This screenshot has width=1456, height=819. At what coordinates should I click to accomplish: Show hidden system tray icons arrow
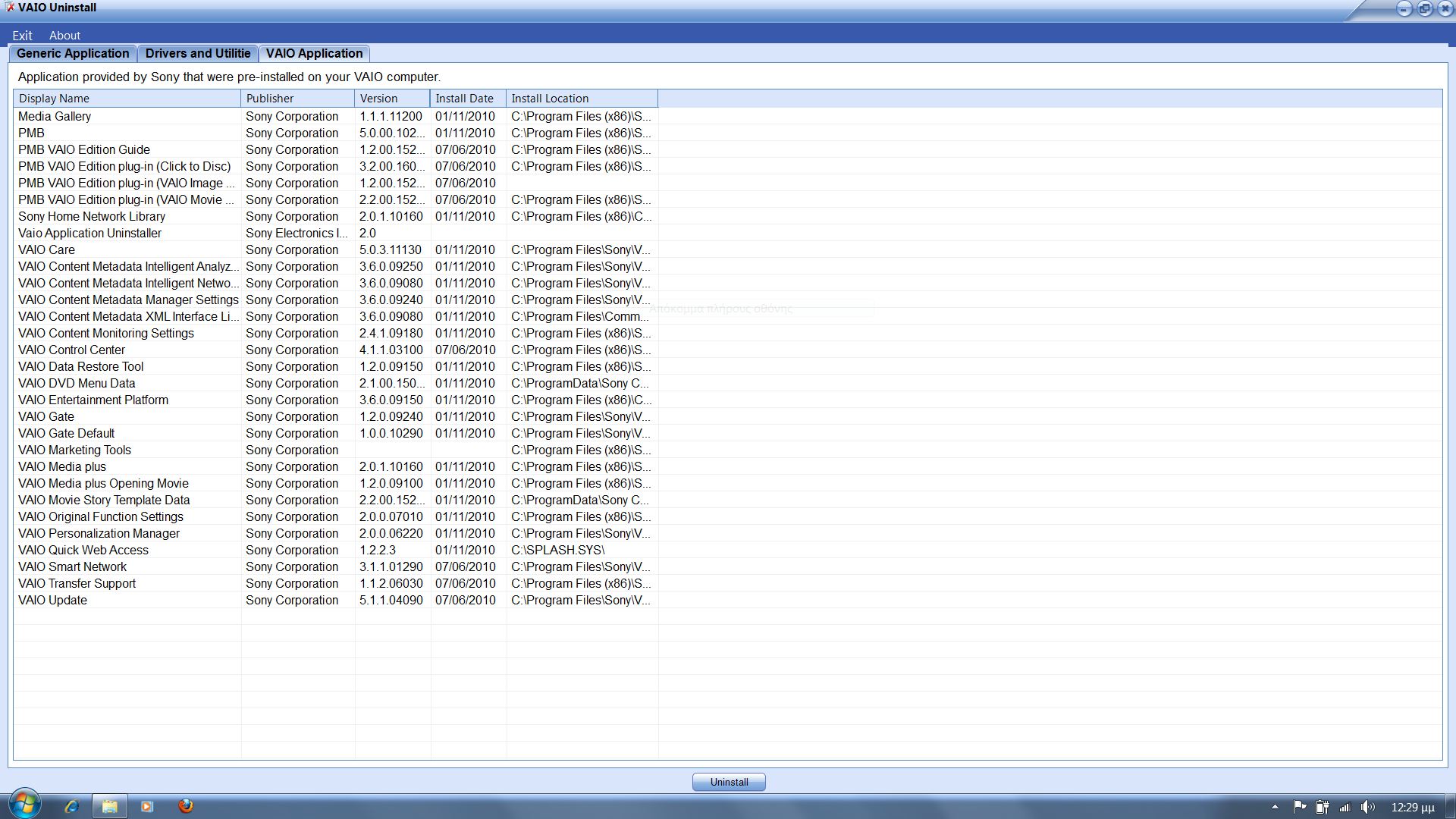tap(1275, 807)
